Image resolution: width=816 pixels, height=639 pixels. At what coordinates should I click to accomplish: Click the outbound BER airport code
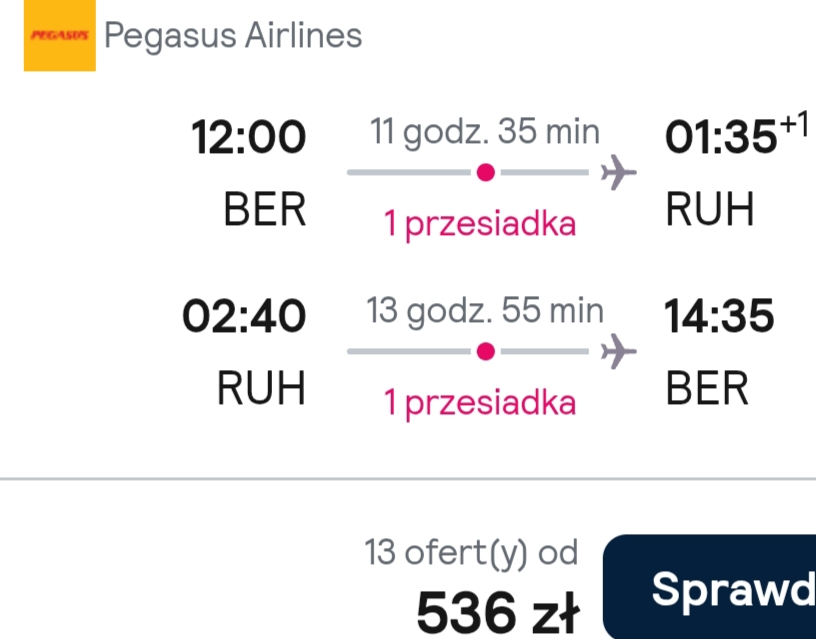[x=265, y=209]
